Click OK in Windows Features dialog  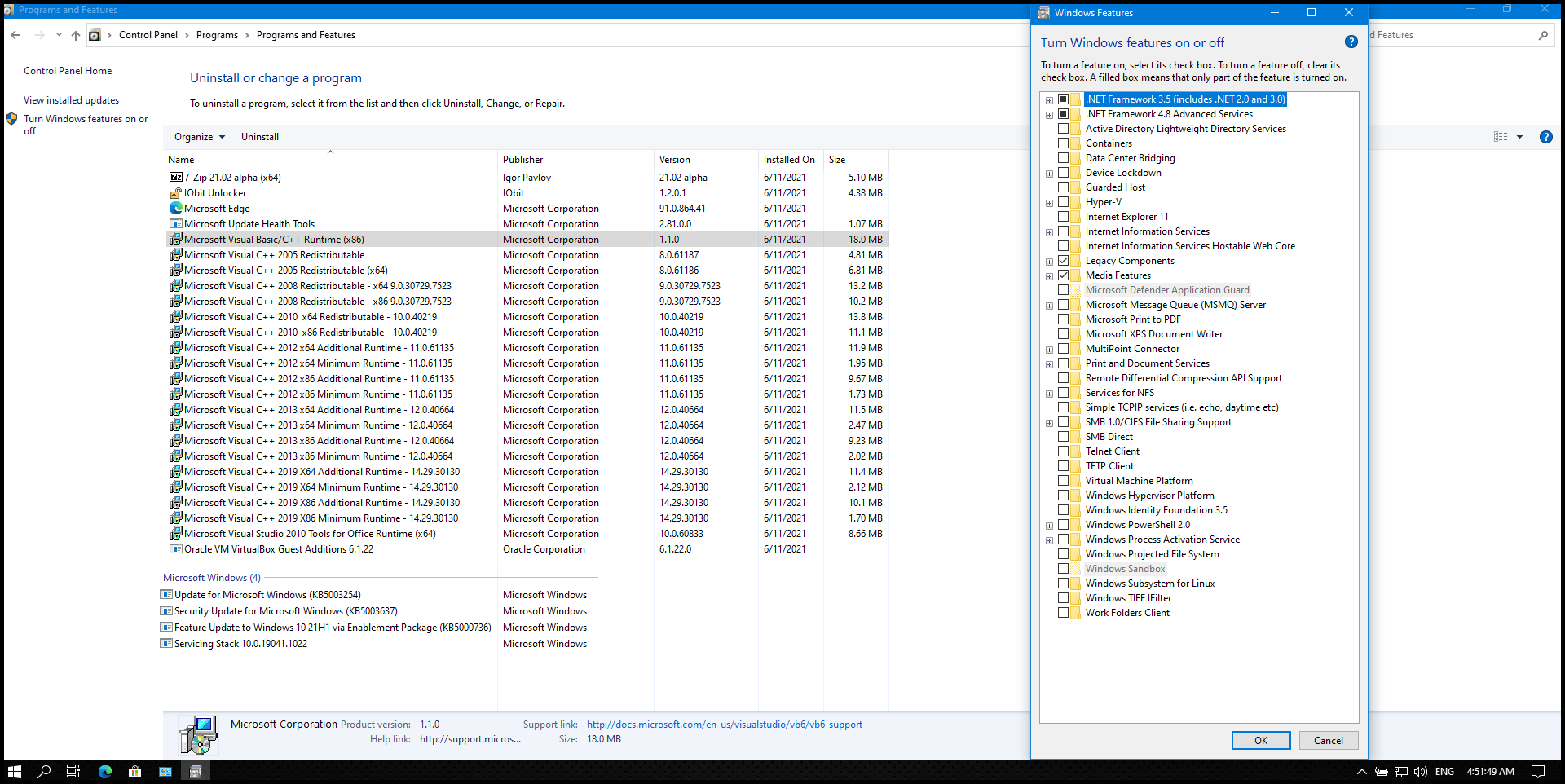pyautogui.click(x=1261, y=740)
